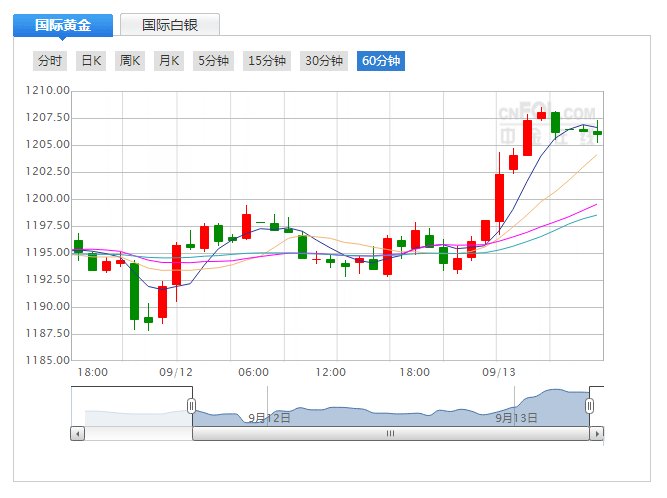Click the right range handle on navigator

click(x=590, y=405)
